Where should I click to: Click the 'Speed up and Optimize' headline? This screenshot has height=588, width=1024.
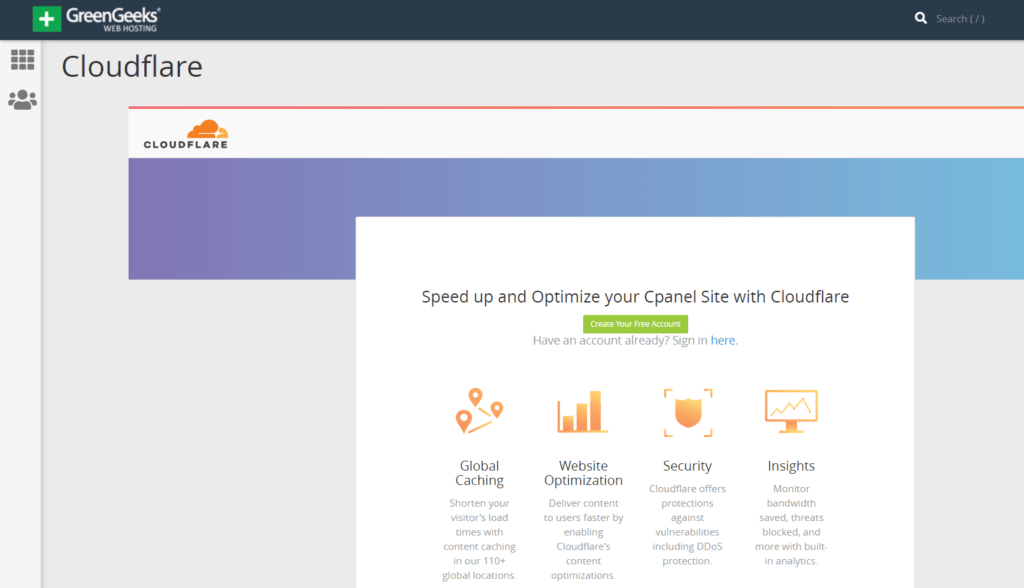[x=635, y=296]
